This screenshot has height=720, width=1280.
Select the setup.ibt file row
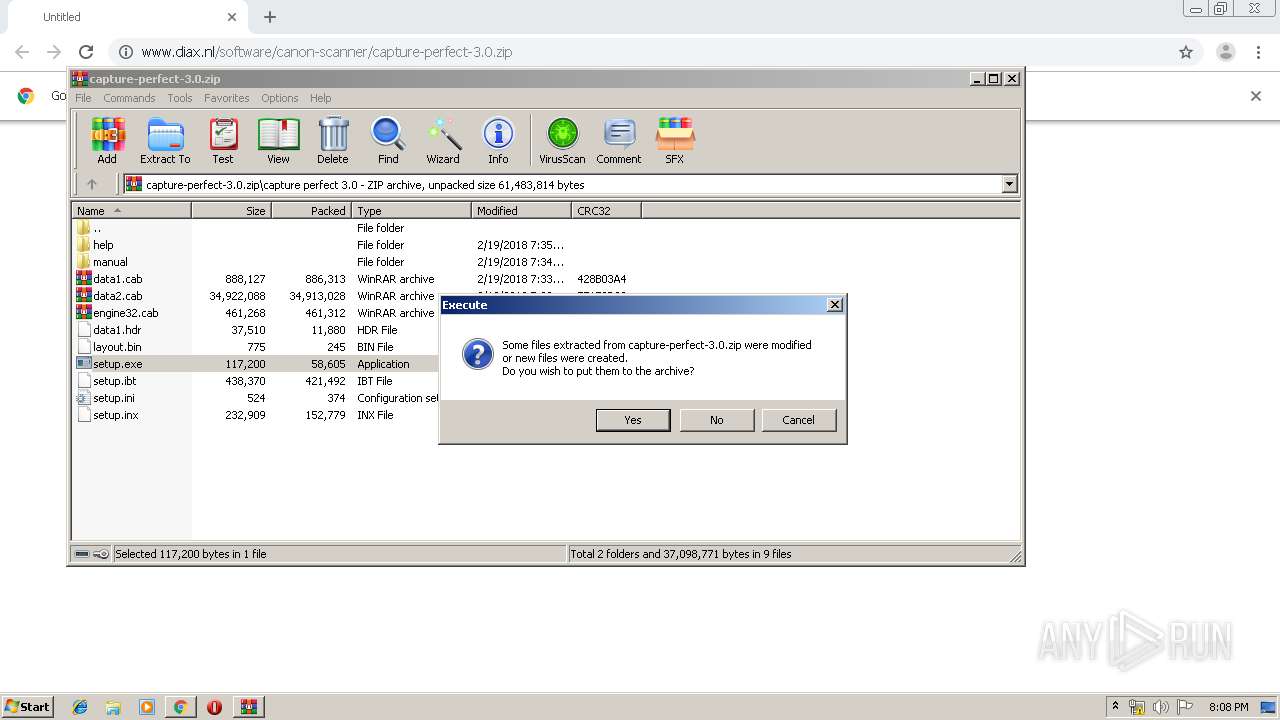(x=256, y=381)
